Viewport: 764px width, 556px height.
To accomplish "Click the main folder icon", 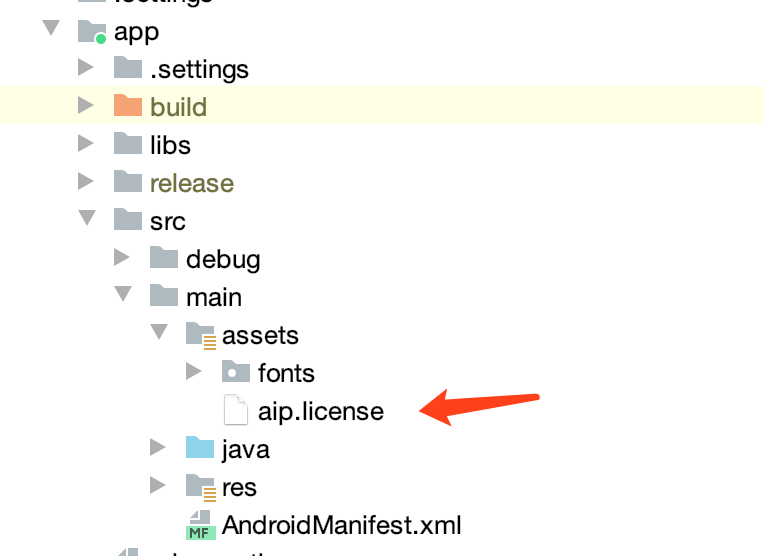I will click(164, 295).
